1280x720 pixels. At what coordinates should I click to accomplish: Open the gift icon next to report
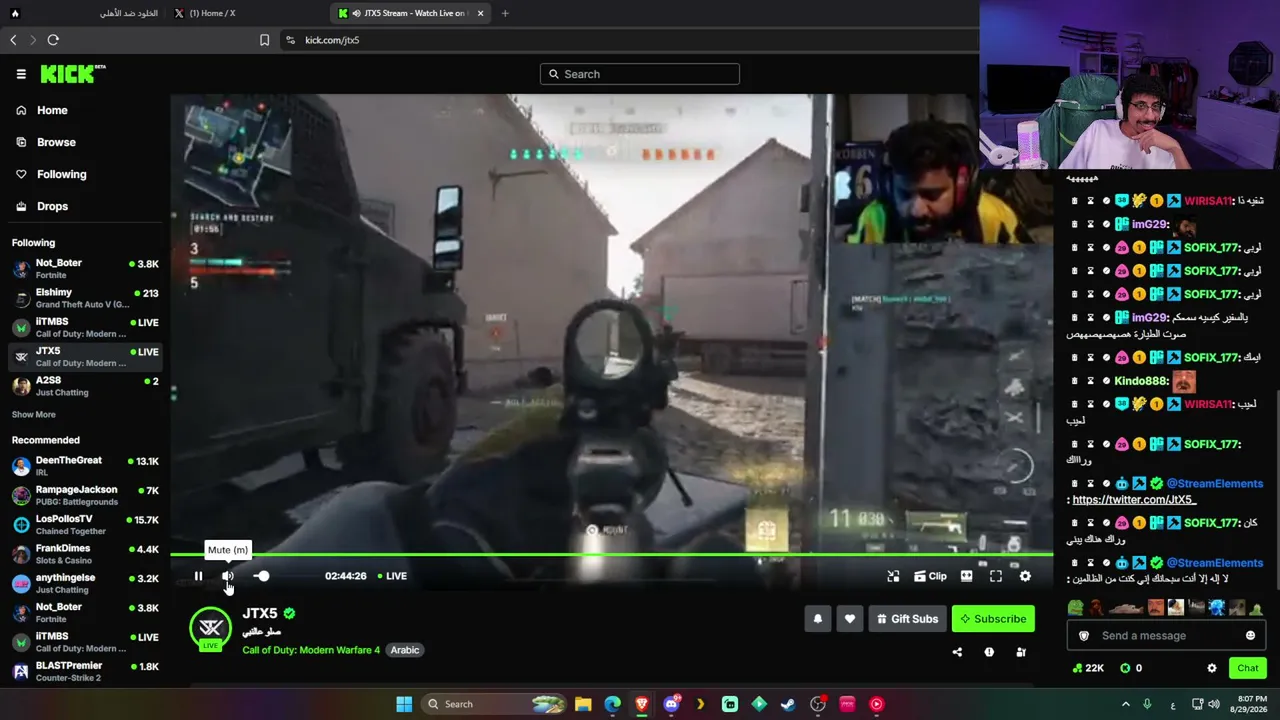coord(1021,652)
